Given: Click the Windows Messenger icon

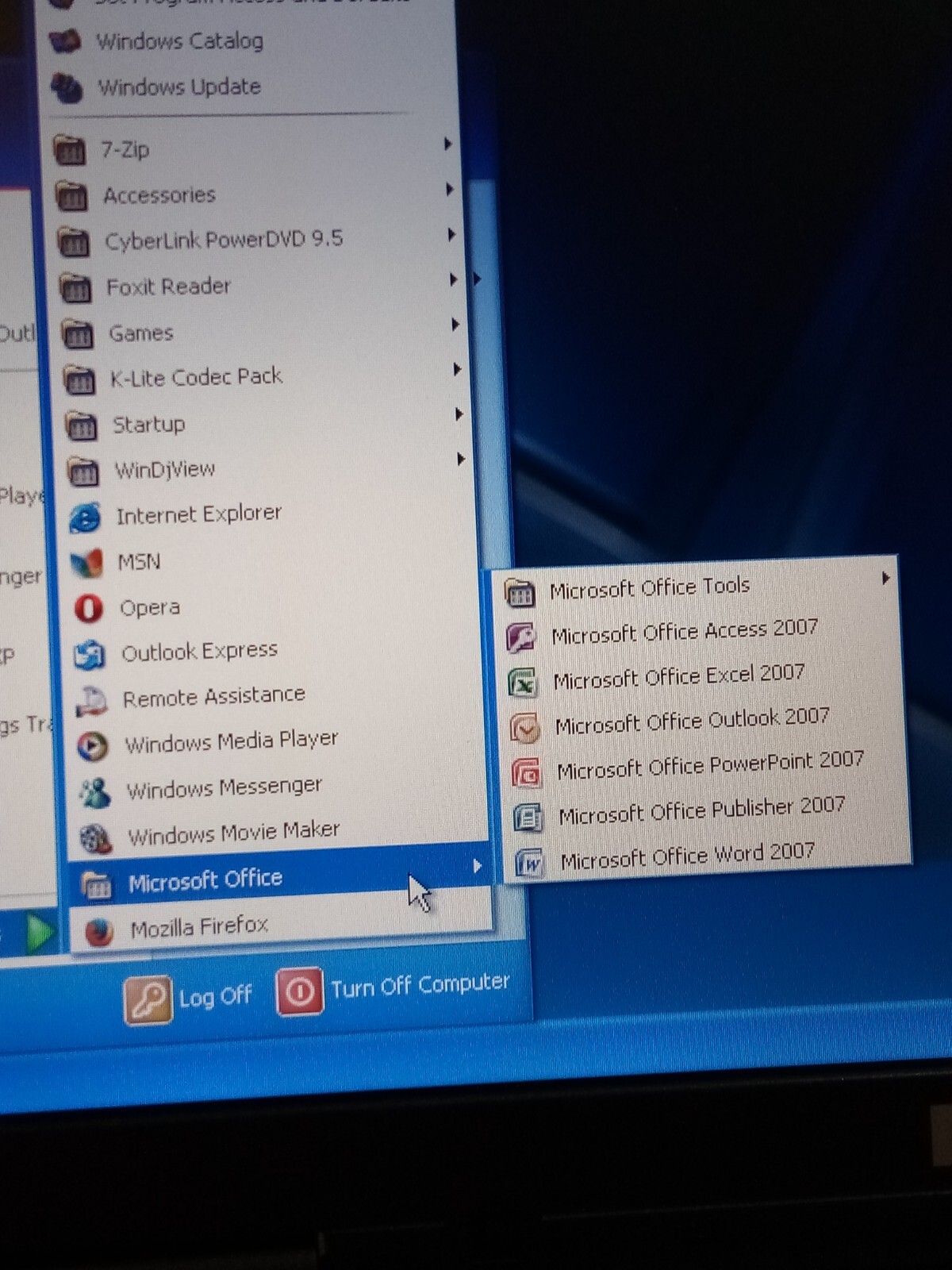Looking at the screenshot, I should (x=94, y=791).
